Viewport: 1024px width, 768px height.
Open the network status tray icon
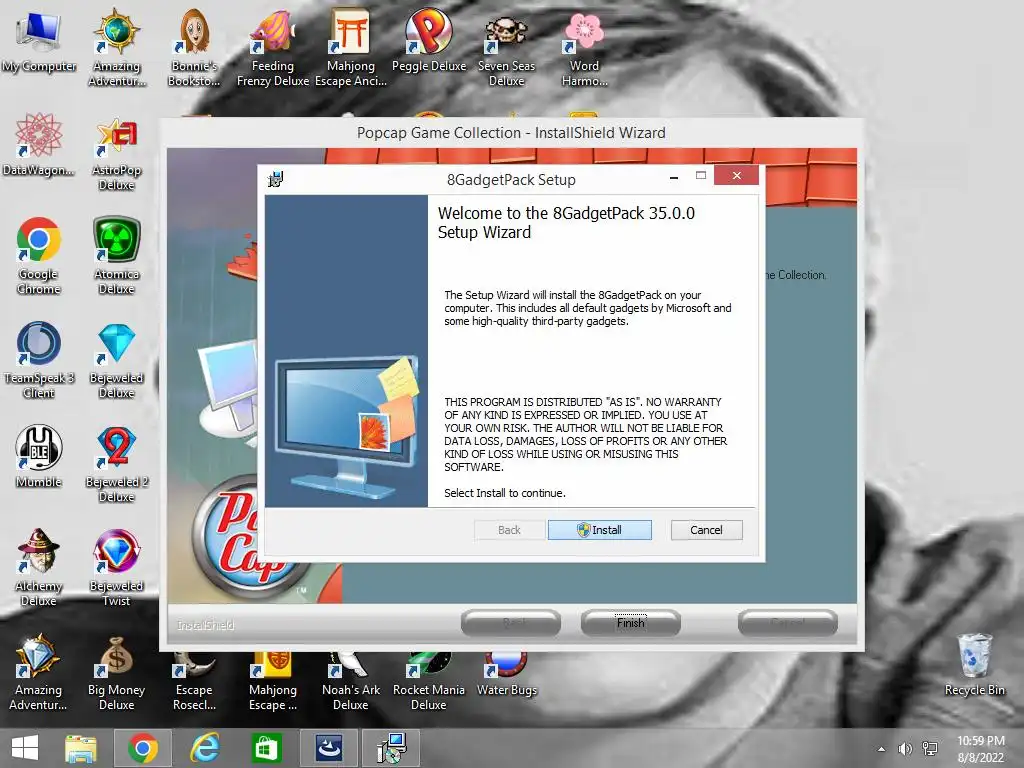pyautogui.click(x=930, y=749)
